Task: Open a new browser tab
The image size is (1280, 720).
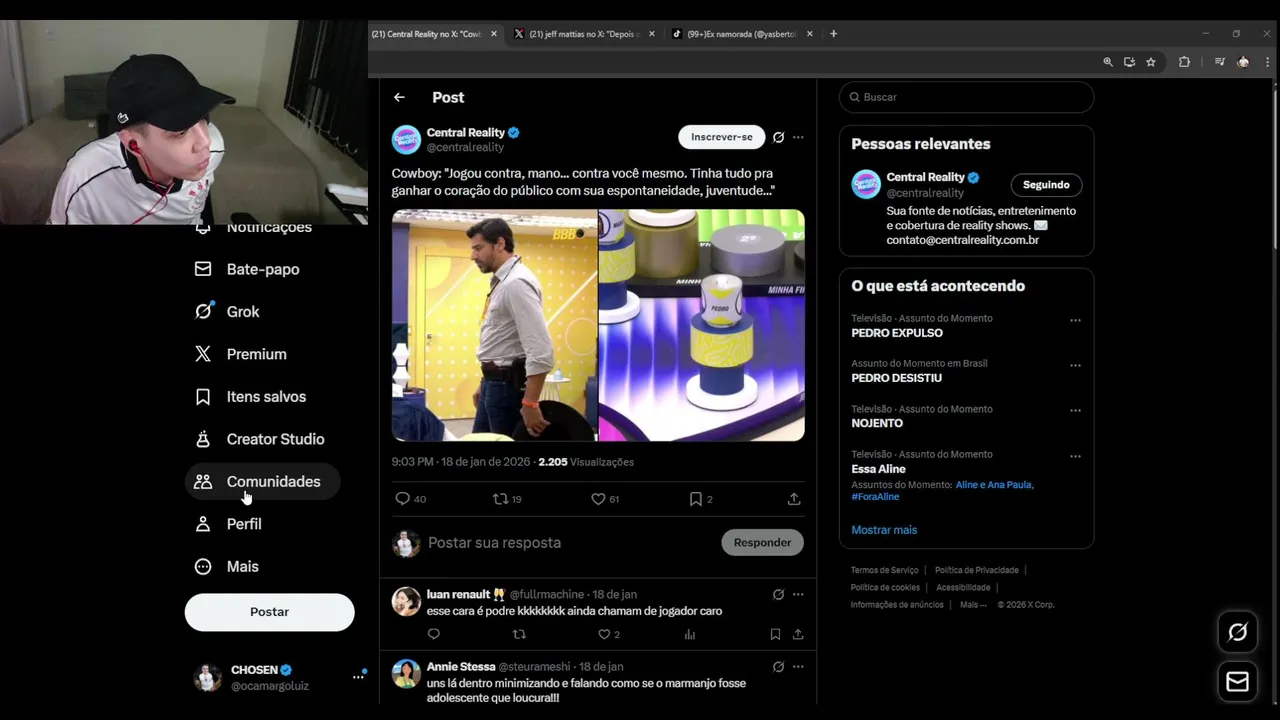Action: (833, 34)
